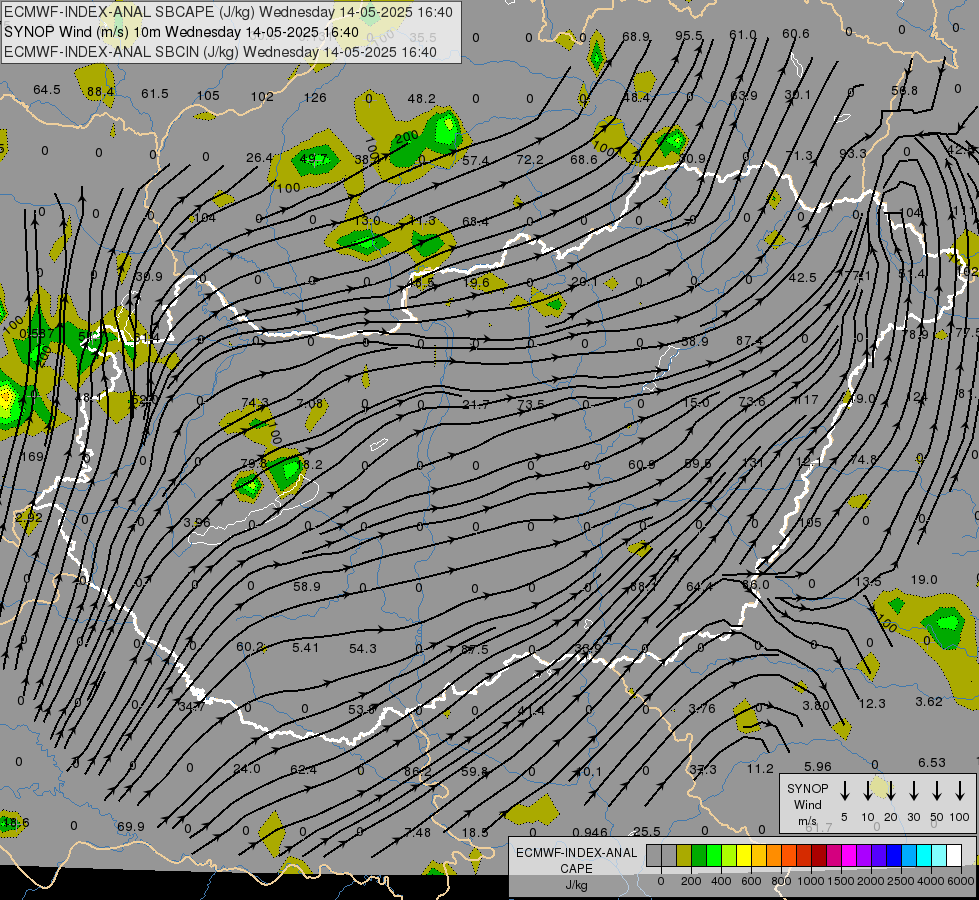Click the map value '5.41'
The height and width of the screenshot is (900, 979).
coord(306,648)
